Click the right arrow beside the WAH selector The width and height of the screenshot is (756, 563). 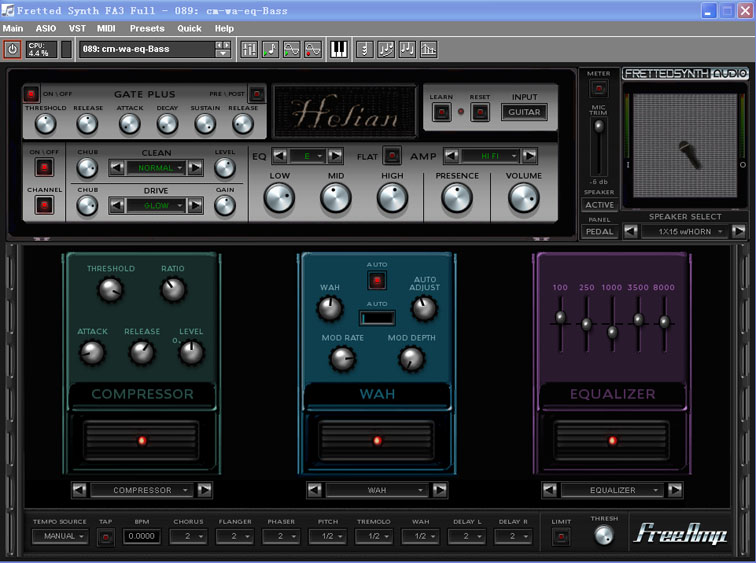pos(440,490)
